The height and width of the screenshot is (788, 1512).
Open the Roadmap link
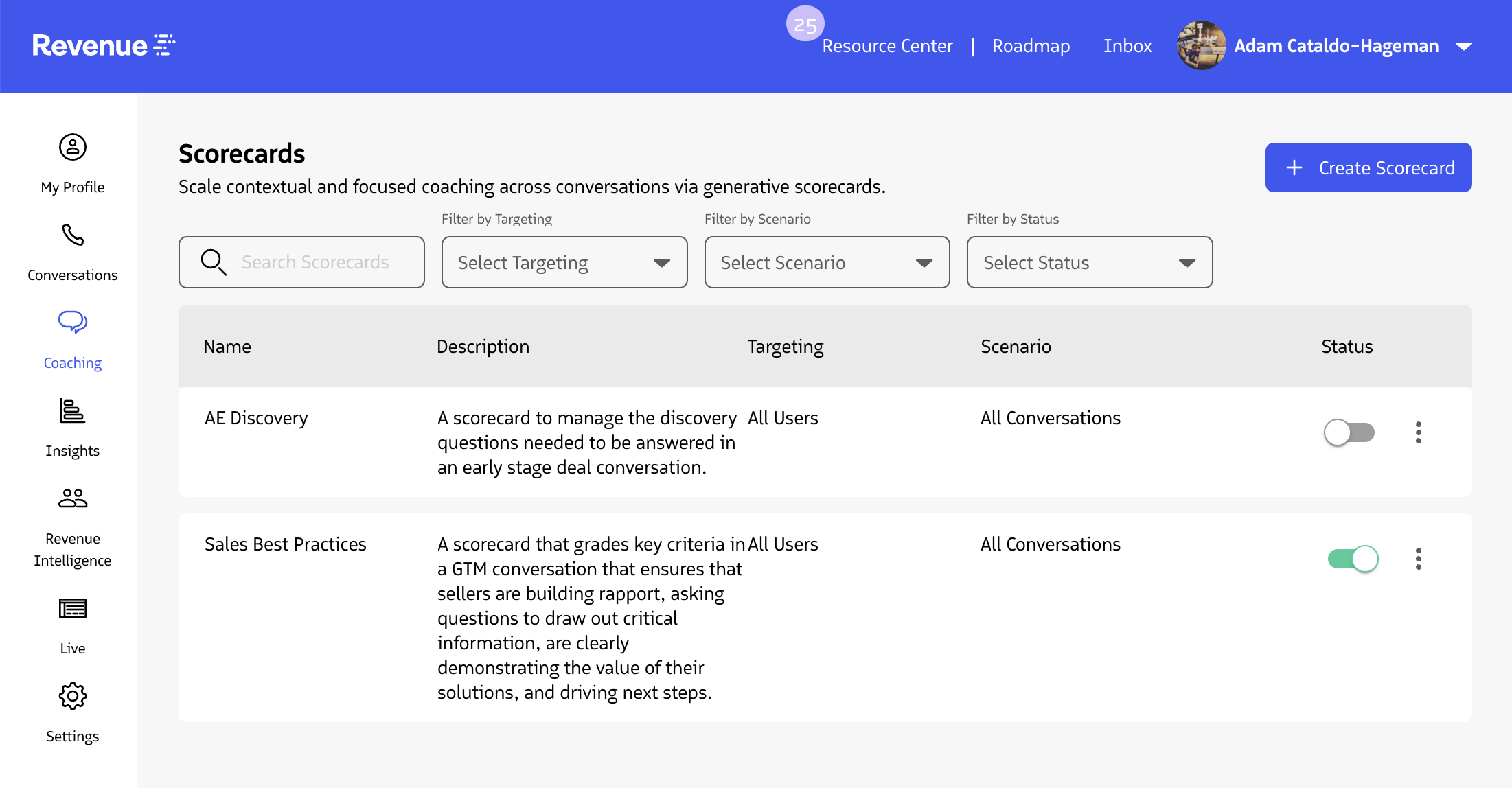point(1031,46)
